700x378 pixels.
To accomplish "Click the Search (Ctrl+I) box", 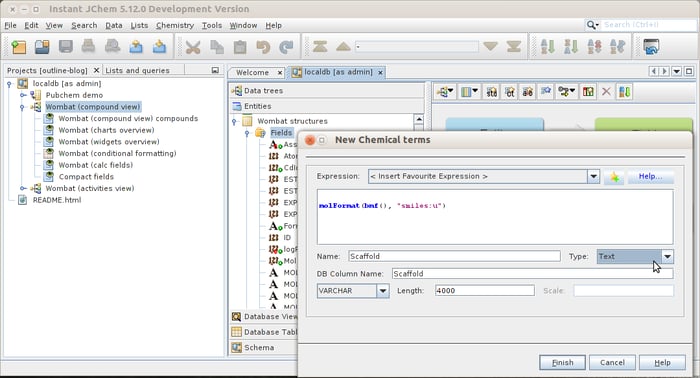I will pyautogui.click(x=648, y=25).
